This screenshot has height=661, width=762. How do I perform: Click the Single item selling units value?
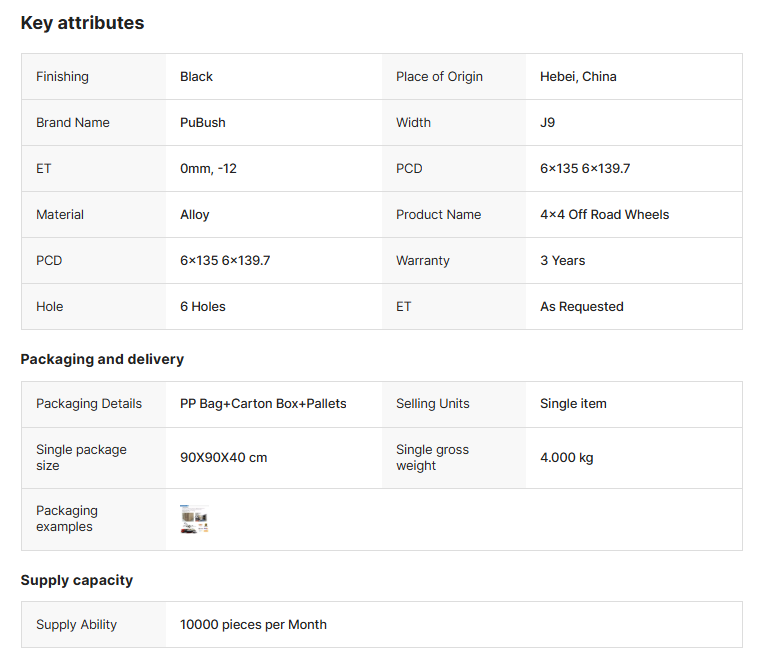(x=573, y=404)
